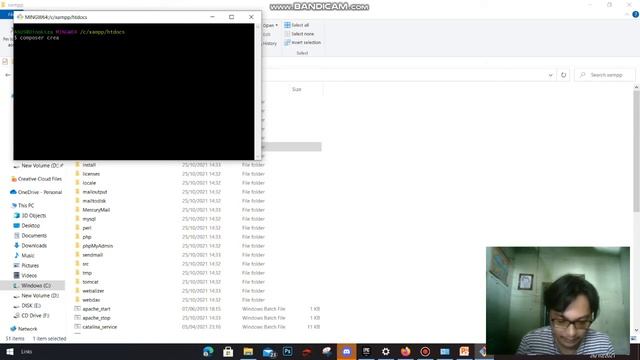Image resolution: width=640 pixels, height=360 pixels.
Task: Switch to File Explorer in taskbar
Action: [248, 351]
